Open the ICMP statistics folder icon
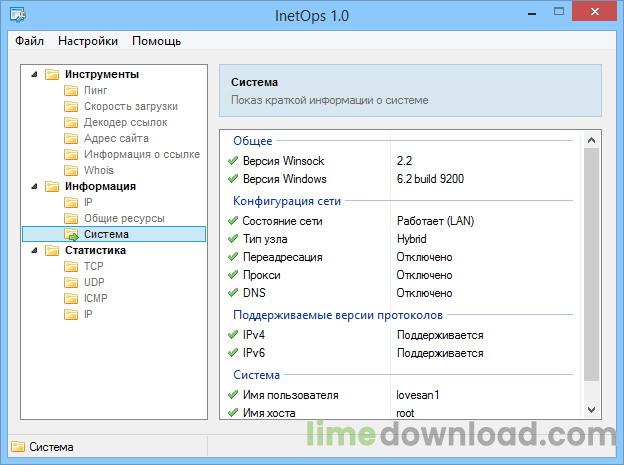 click(x=71, y=298)
